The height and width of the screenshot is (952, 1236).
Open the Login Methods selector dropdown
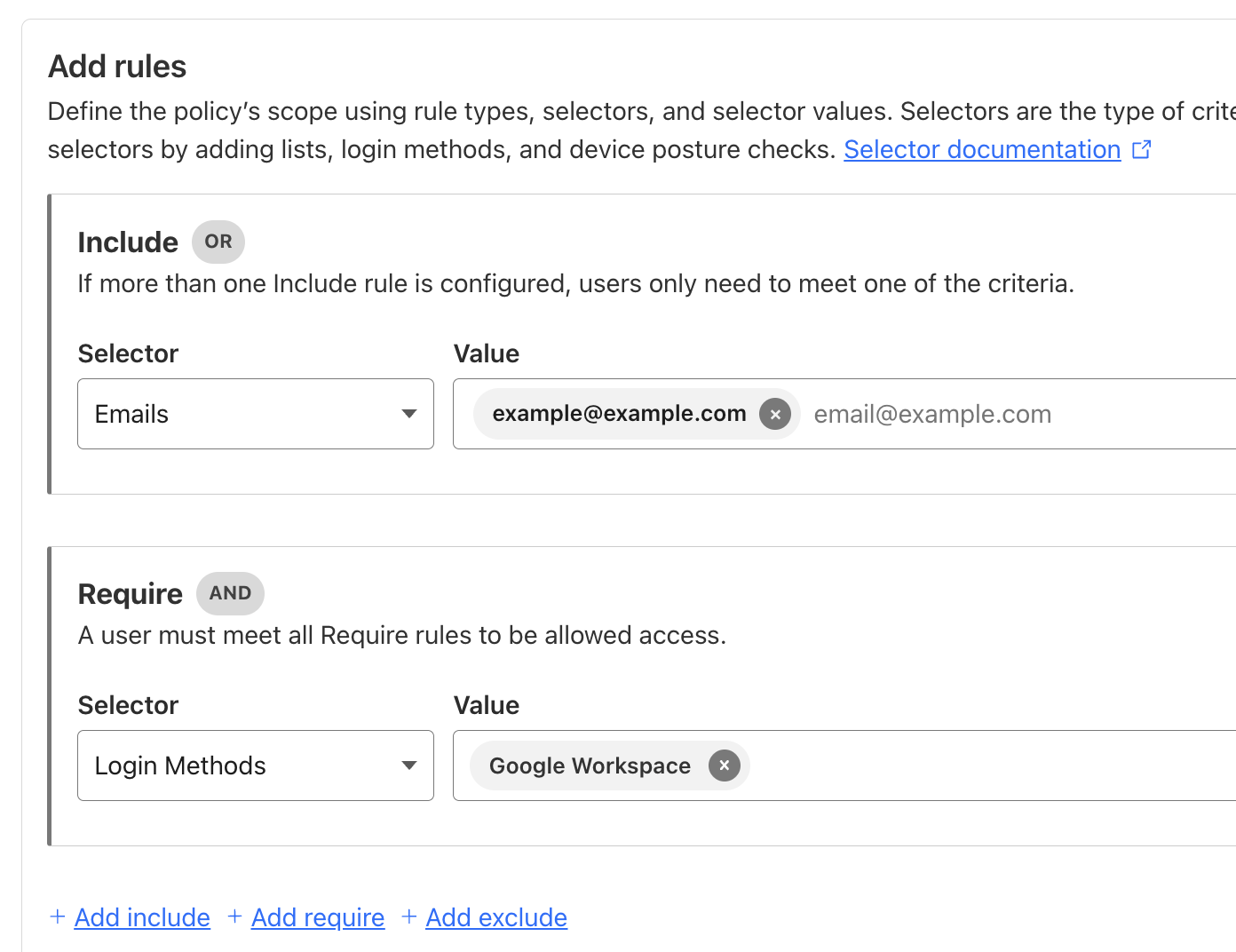coord(255,766)
